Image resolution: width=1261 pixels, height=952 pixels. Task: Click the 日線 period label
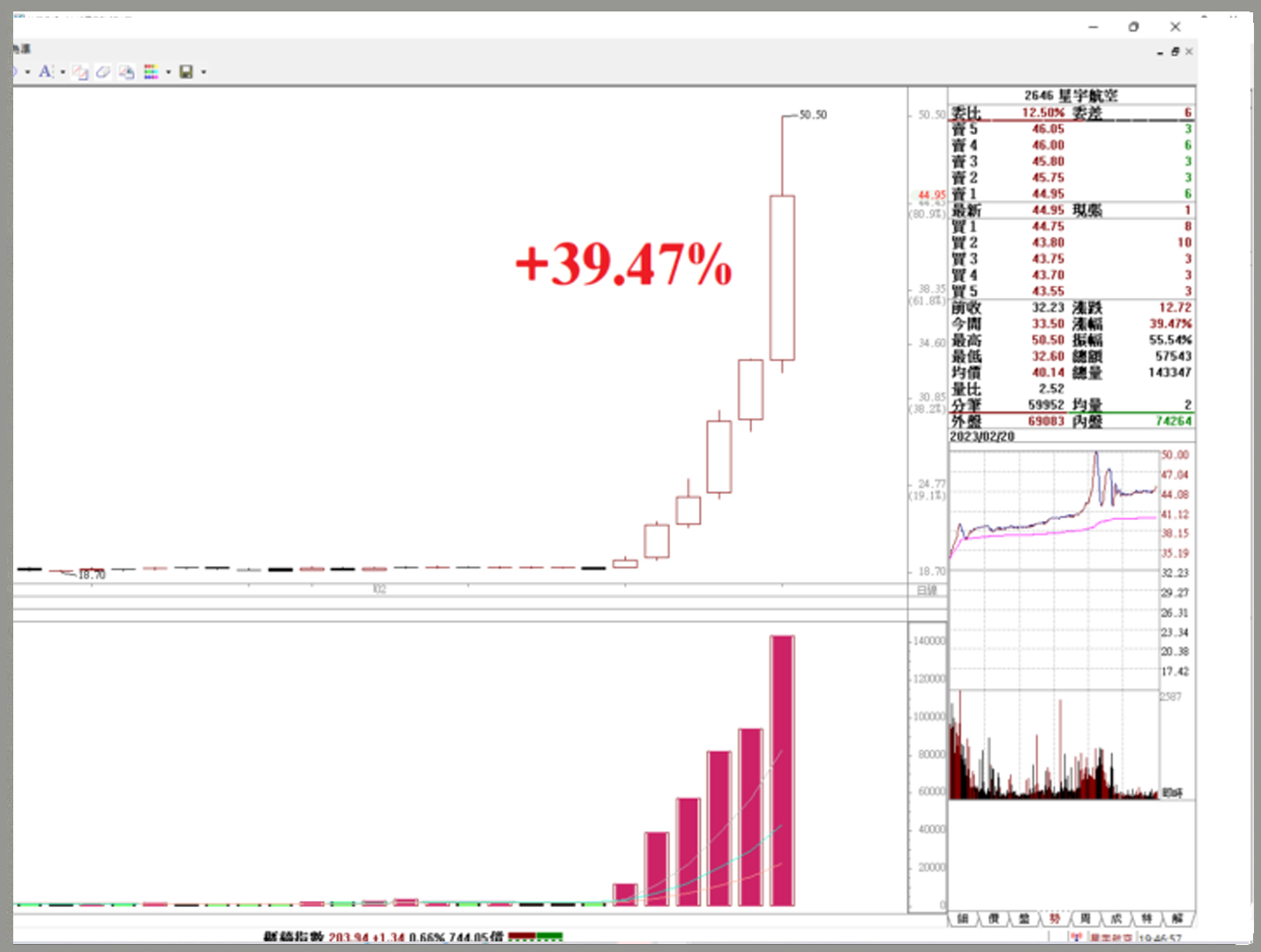pos(927,590)
